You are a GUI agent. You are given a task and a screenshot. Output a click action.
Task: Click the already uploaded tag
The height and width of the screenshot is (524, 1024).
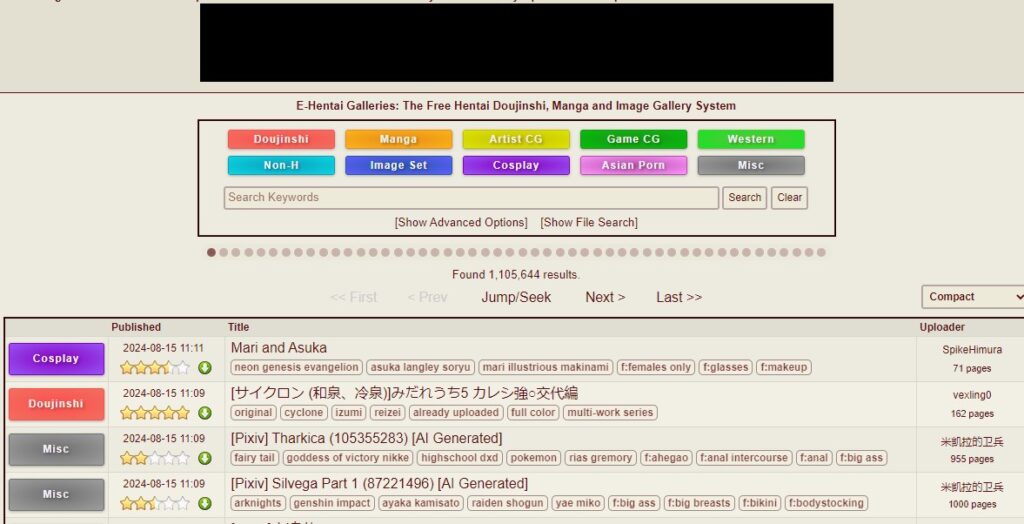tap(456, 413)
